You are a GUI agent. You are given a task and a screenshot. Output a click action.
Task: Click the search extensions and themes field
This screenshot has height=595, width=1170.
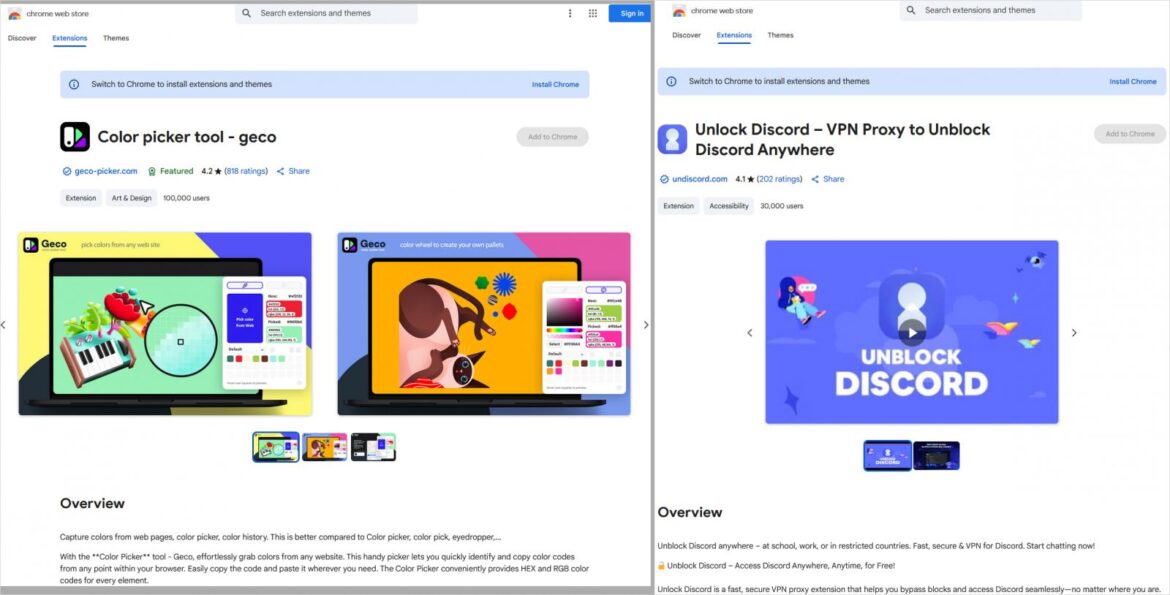pos(330,13)
